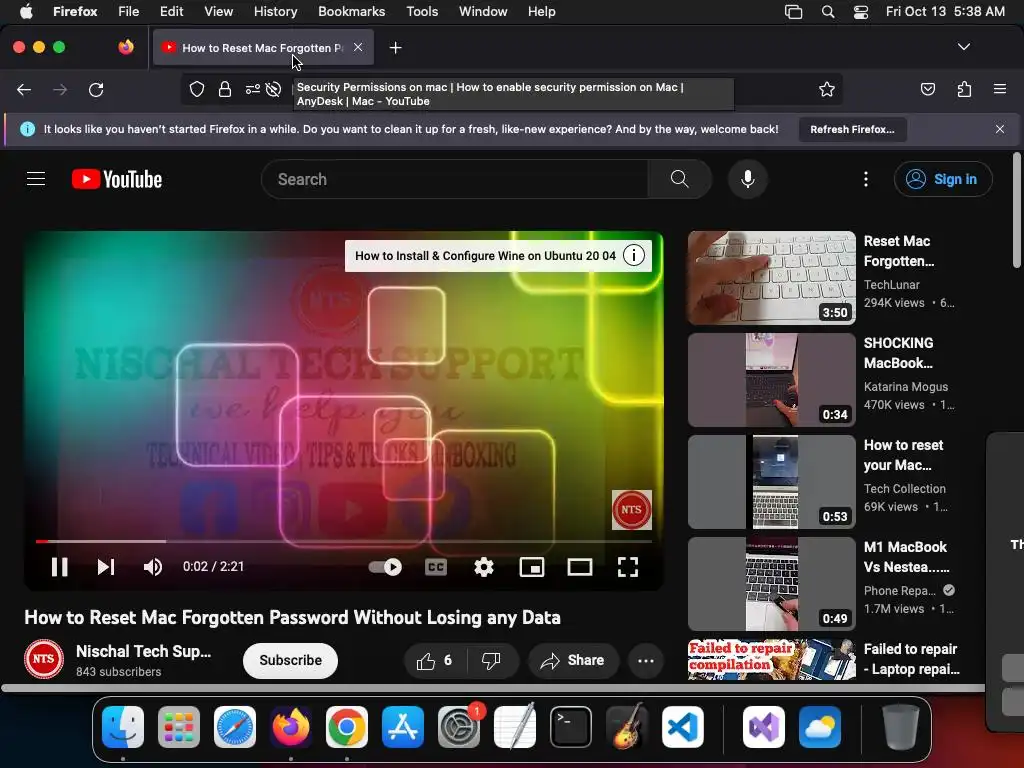This screenshot has width=1024, height=768.
Task: Open Firefox extensions puzzle icon
Action: click(964, 89)
